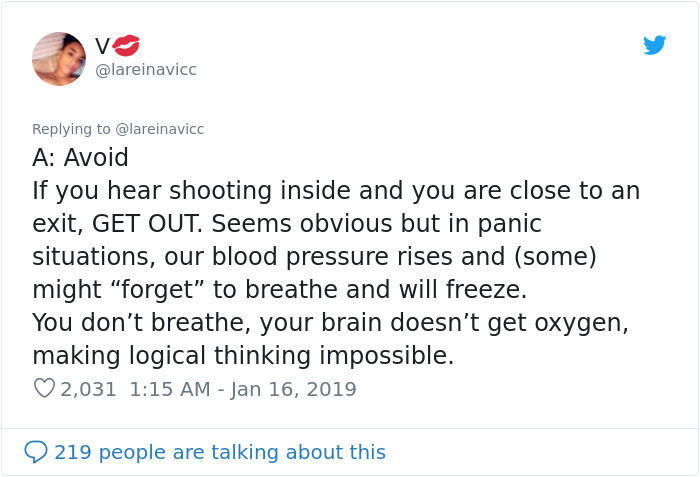This screenshot has height=477, width=700.
Task: Like the tweet with the heart icon
Action: (44, 388)
